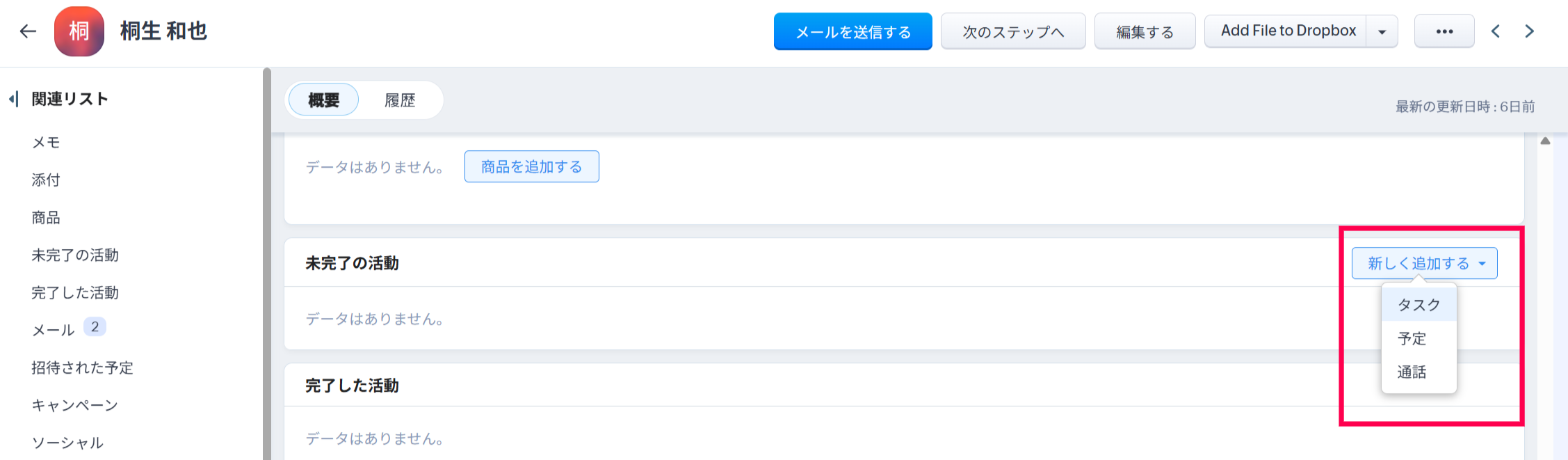This screenshot has width=1568, height=460.
Task: Choose 通話 in the dropdown menu
Action: (1412, 372)
